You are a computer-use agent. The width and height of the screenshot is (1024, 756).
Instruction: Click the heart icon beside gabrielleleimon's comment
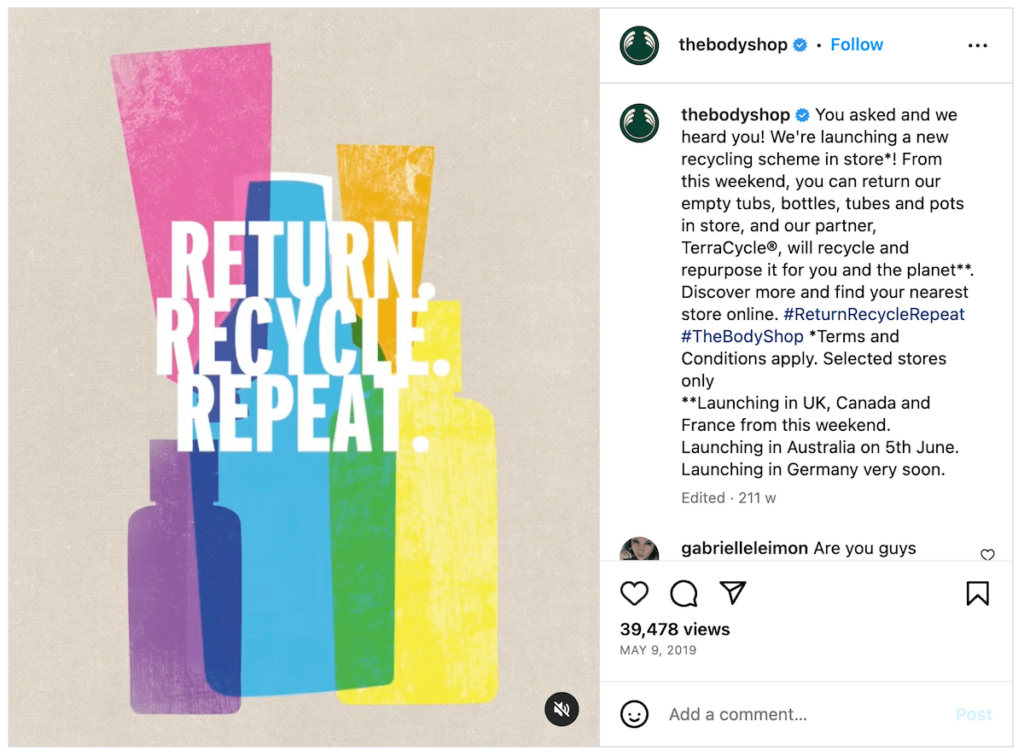(987, 555)
